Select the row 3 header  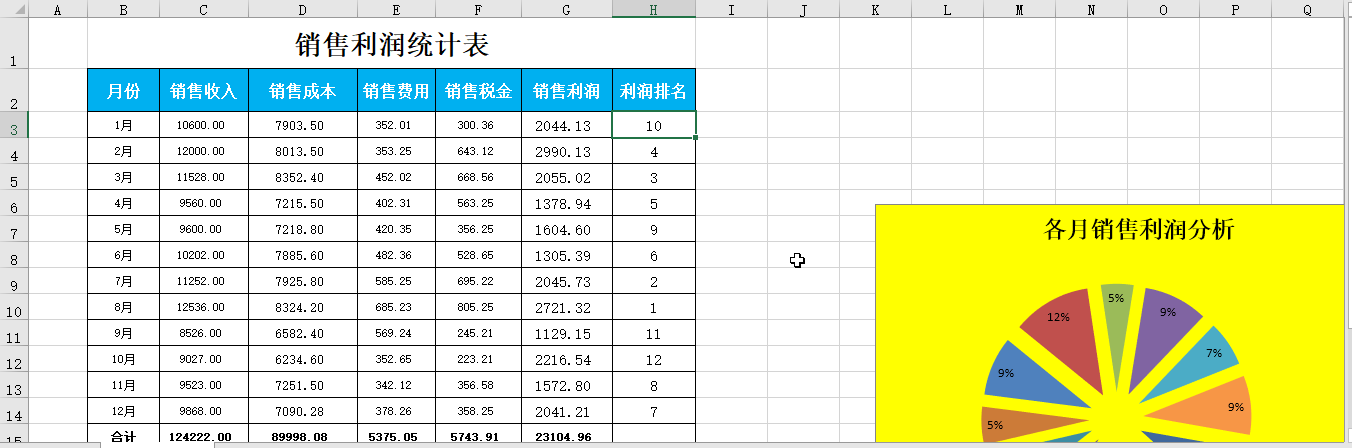[x=14, y=126]
